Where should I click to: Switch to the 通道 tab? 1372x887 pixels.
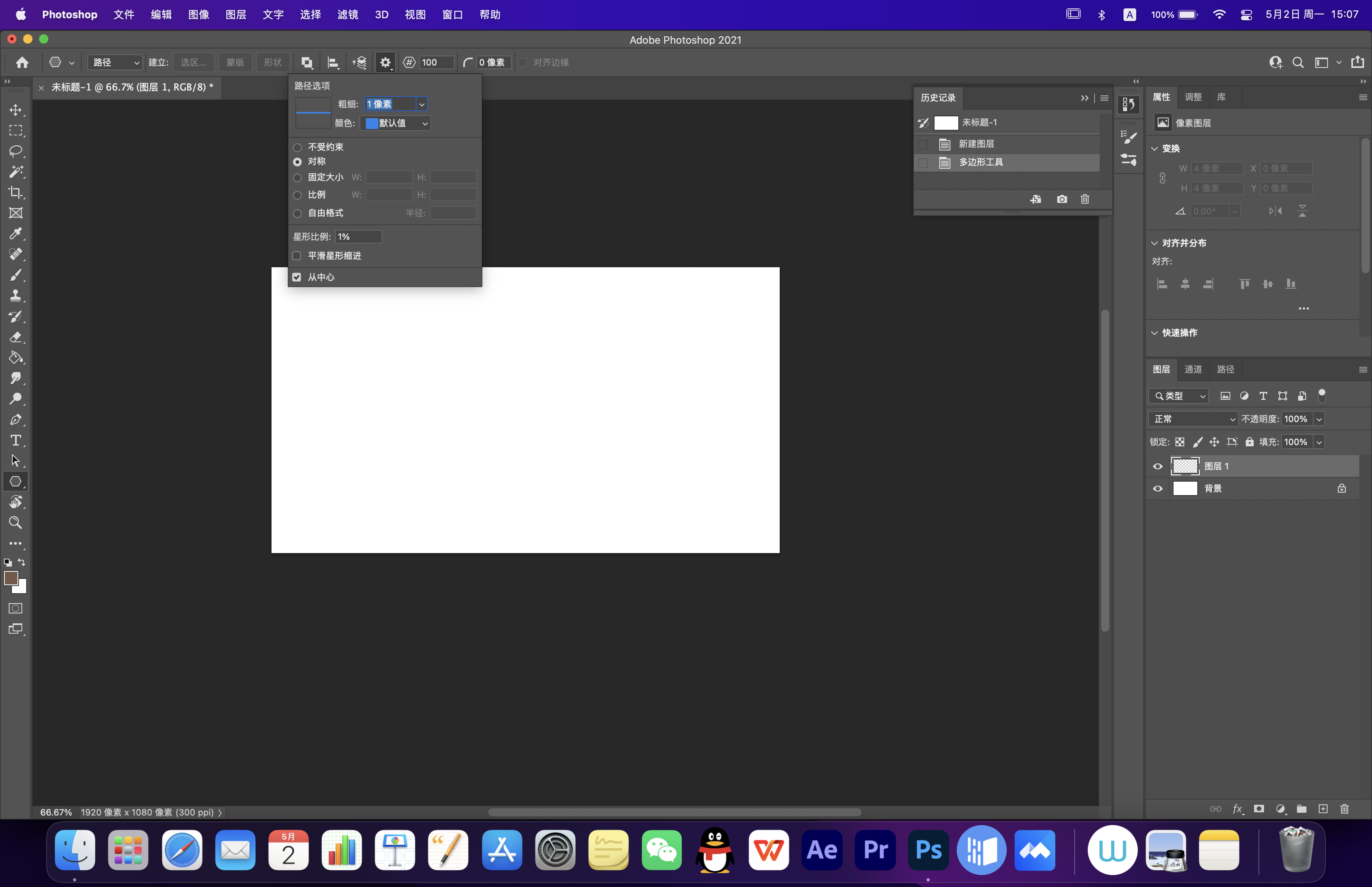(x=1193, y=369)
